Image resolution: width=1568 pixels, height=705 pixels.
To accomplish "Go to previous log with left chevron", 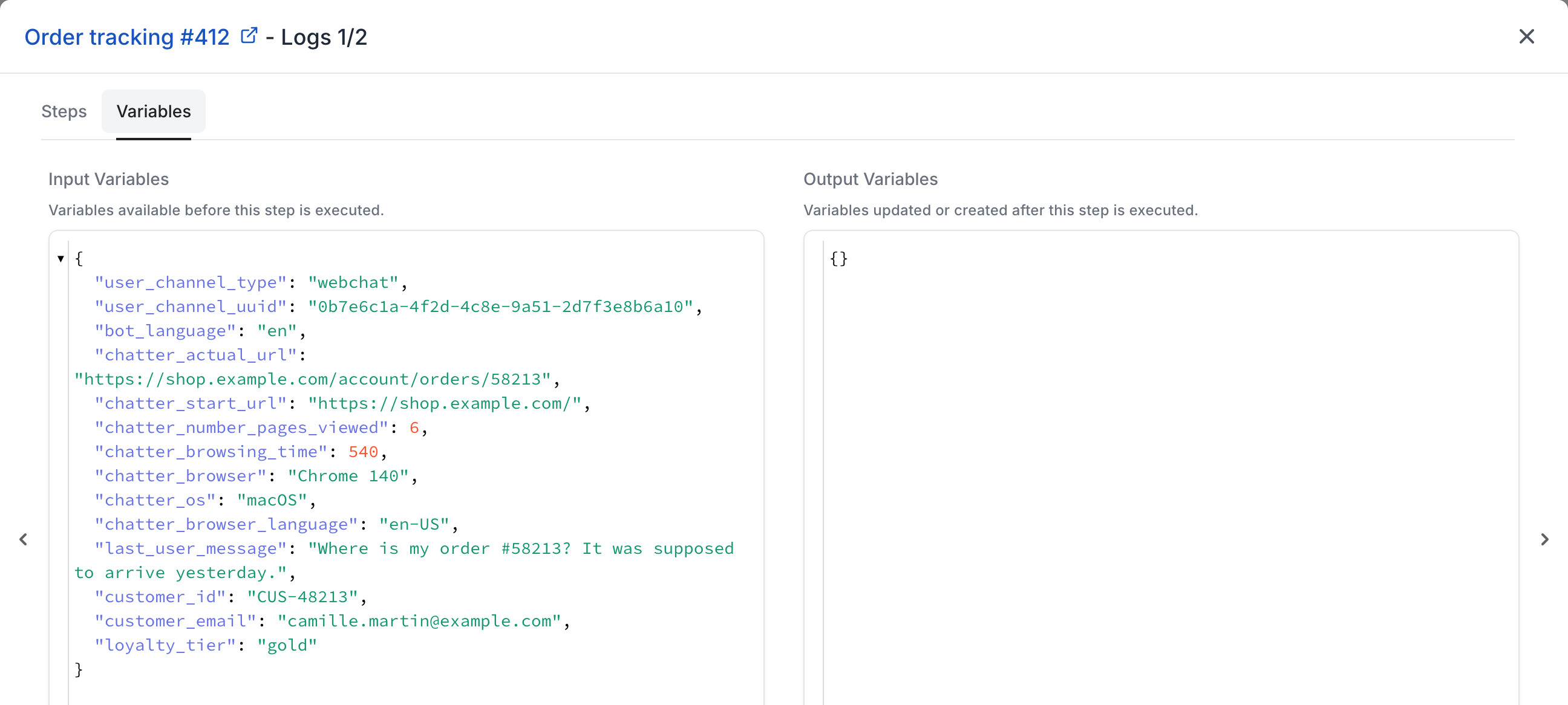I will (x=23, y=539).
